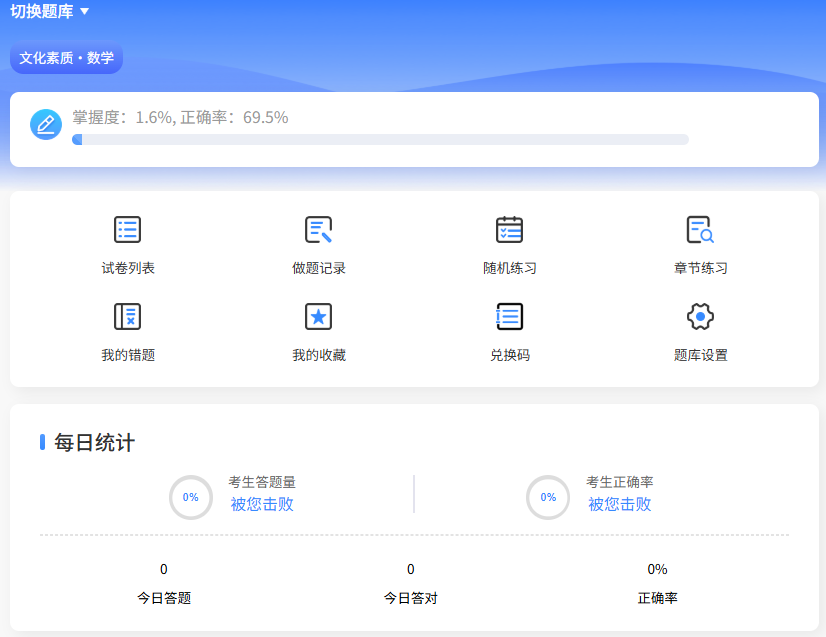Expand the 切换题库 dropdown arrow
826x637 pixels.
84,12
